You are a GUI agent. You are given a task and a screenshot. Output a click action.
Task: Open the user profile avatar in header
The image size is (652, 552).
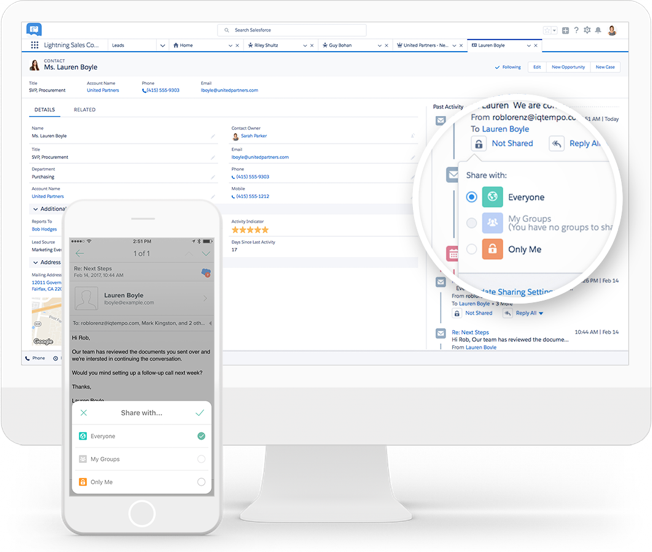[x=612, y=30]
